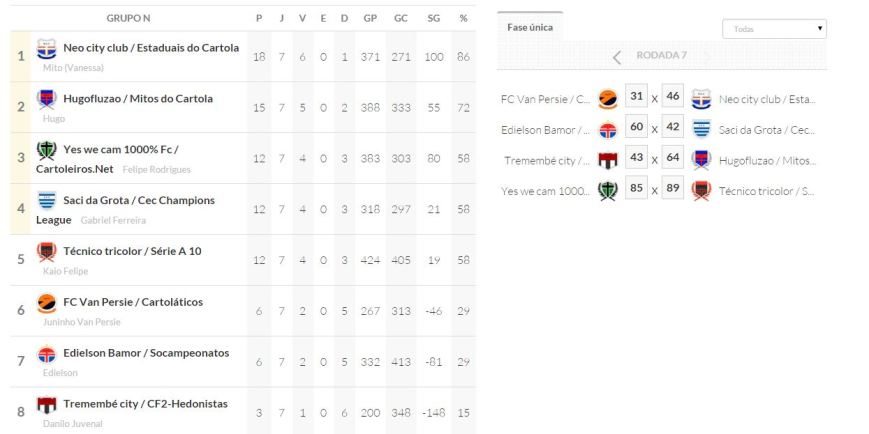The image size is (869, 434).
Task: Click Edielson Bamor crest in standings
Action: click(47, 354)
